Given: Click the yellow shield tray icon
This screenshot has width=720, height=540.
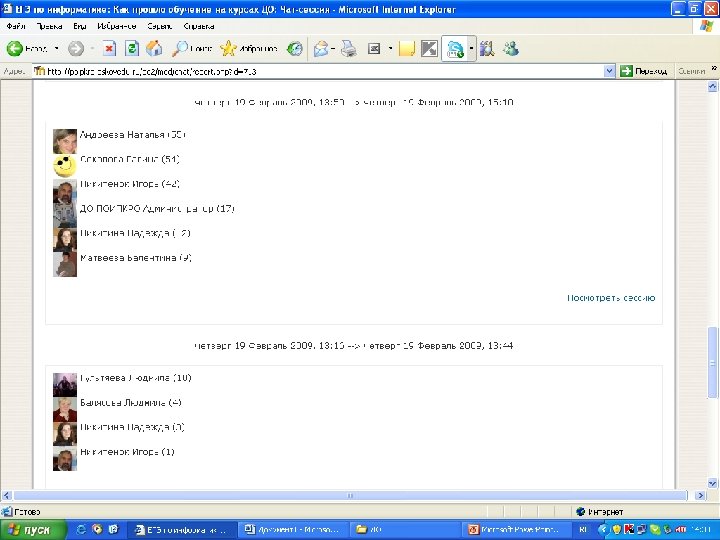Looking at the screenshot, I should [x=617, y=529].
